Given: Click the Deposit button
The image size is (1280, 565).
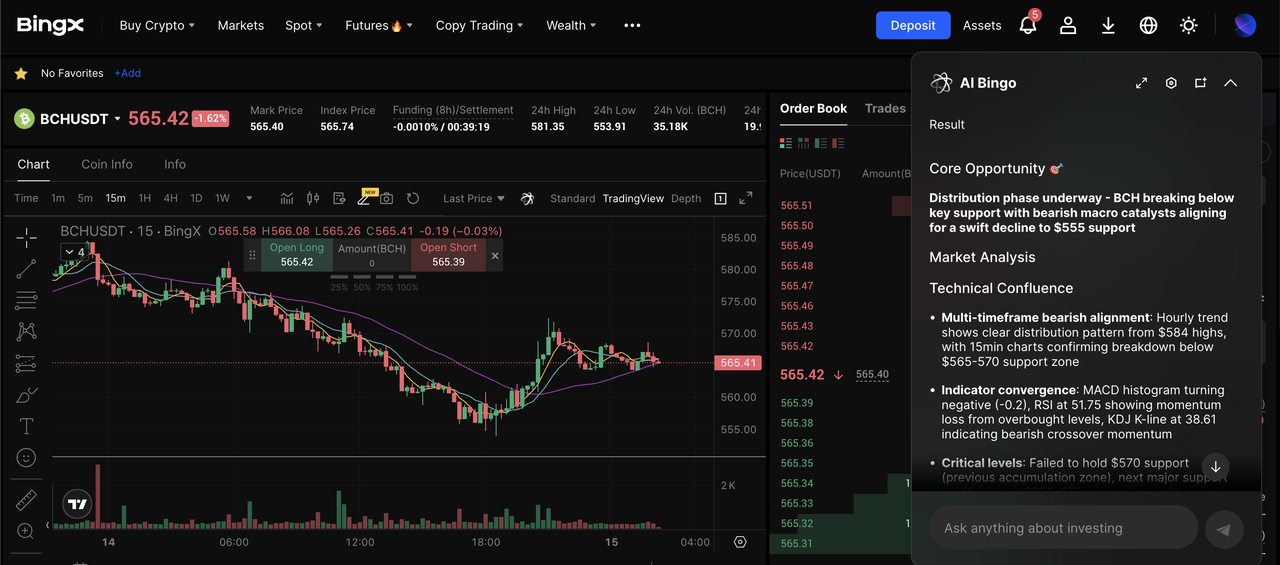Looking at the screenshot, I should pos(913,25).
